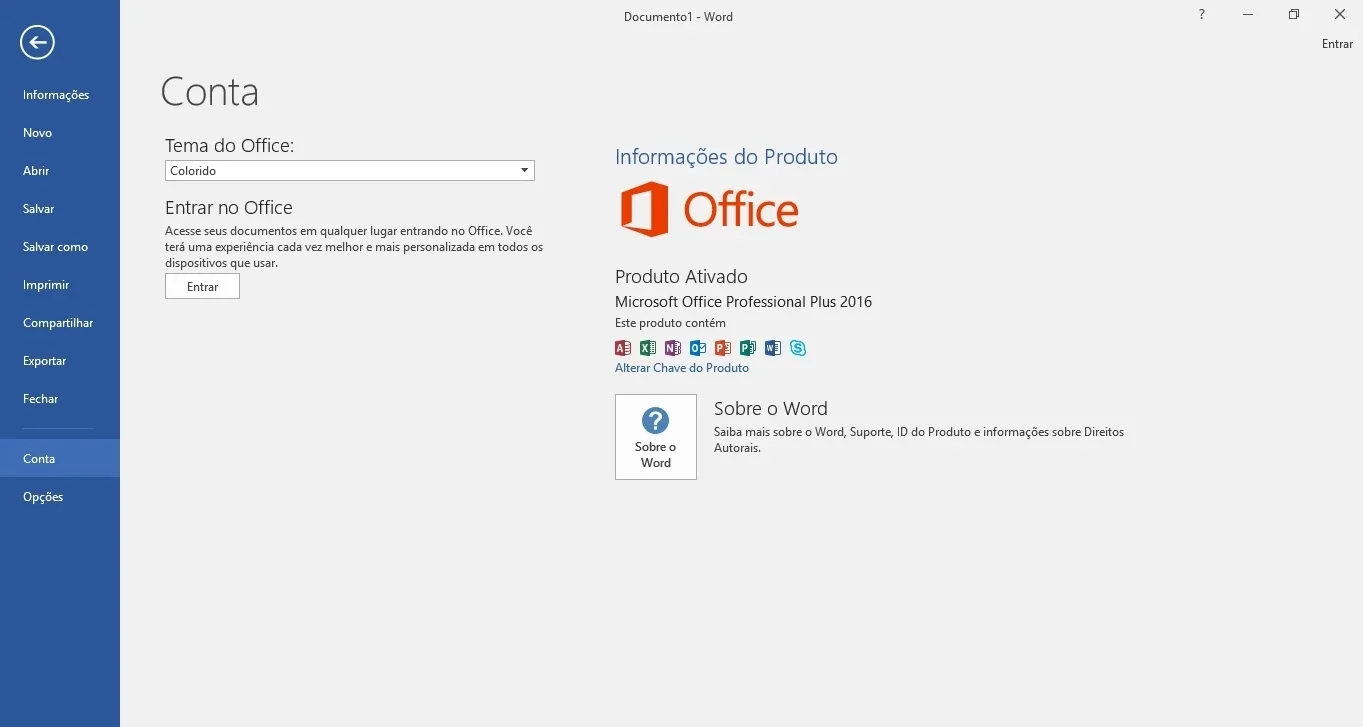Viewport: 1363px width, 727px height.
Task: Restore down the Word window
Action: [x=1294, y=14]
